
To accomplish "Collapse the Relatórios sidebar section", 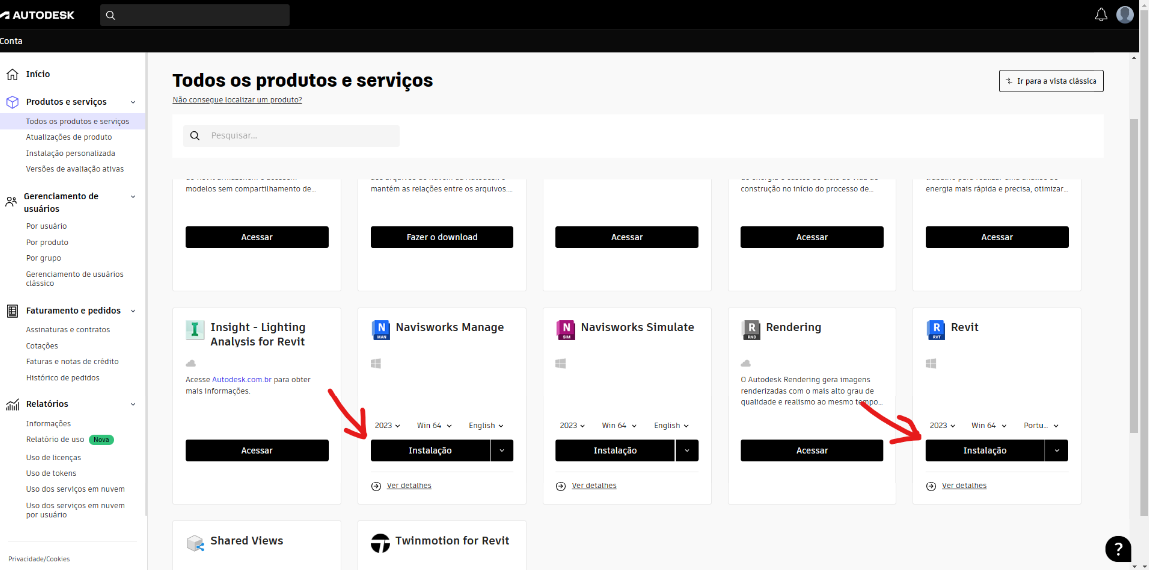I will click(x=133, y=404).
